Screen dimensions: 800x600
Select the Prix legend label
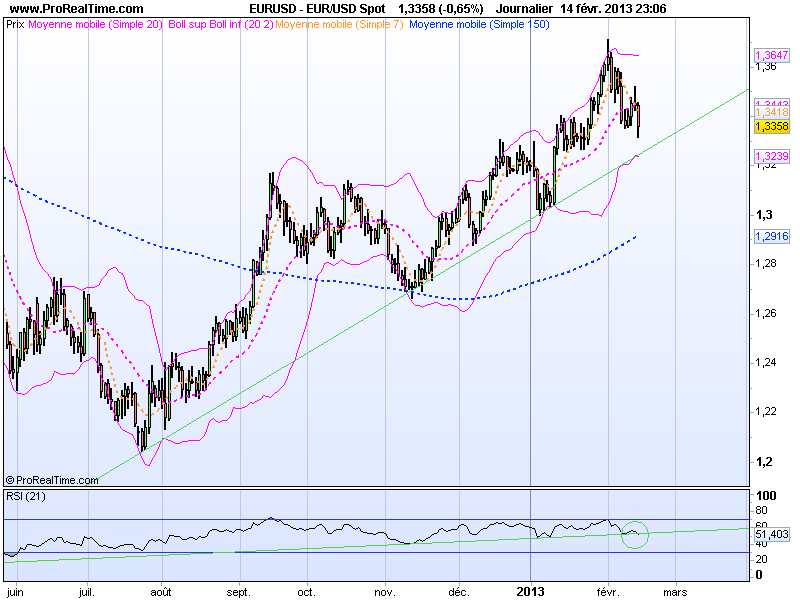click(15, 24)
